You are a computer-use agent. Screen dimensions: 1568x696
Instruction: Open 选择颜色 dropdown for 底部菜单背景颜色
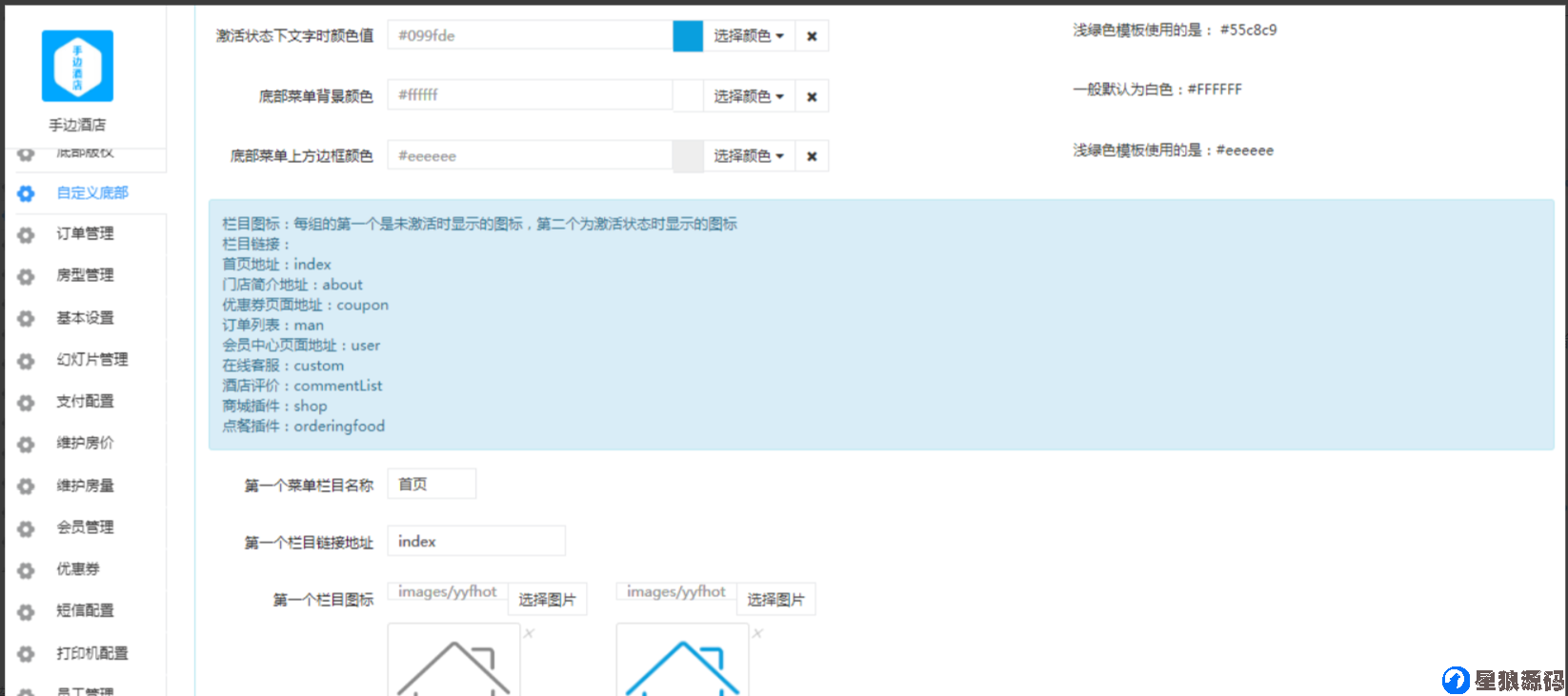[749, 96]
